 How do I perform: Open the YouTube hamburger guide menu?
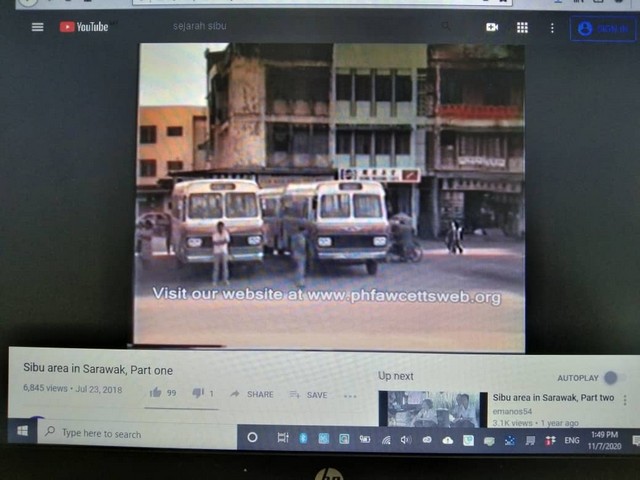37,27
